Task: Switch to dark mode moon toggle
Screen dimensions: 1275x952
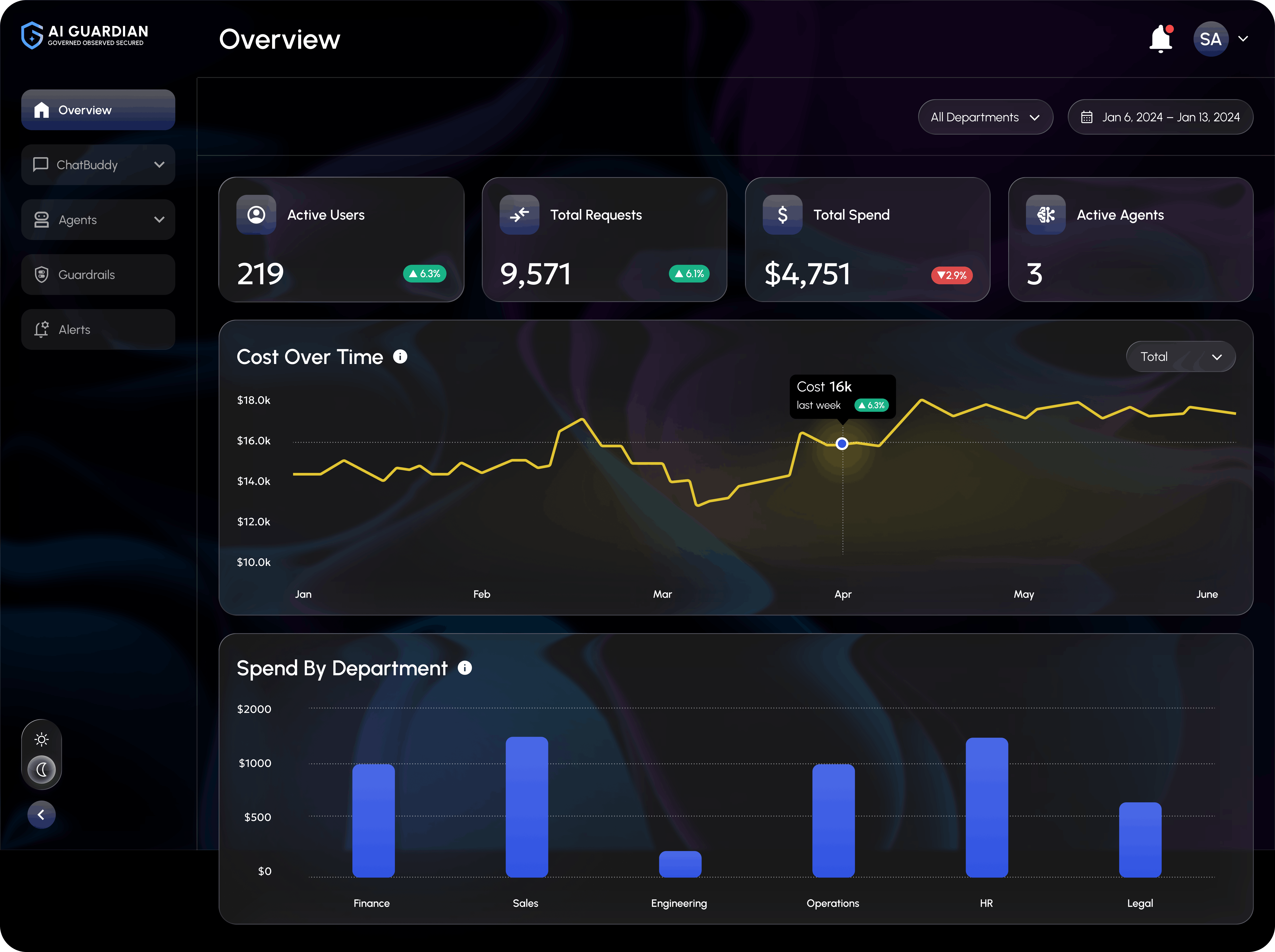Action: (41, 769)
